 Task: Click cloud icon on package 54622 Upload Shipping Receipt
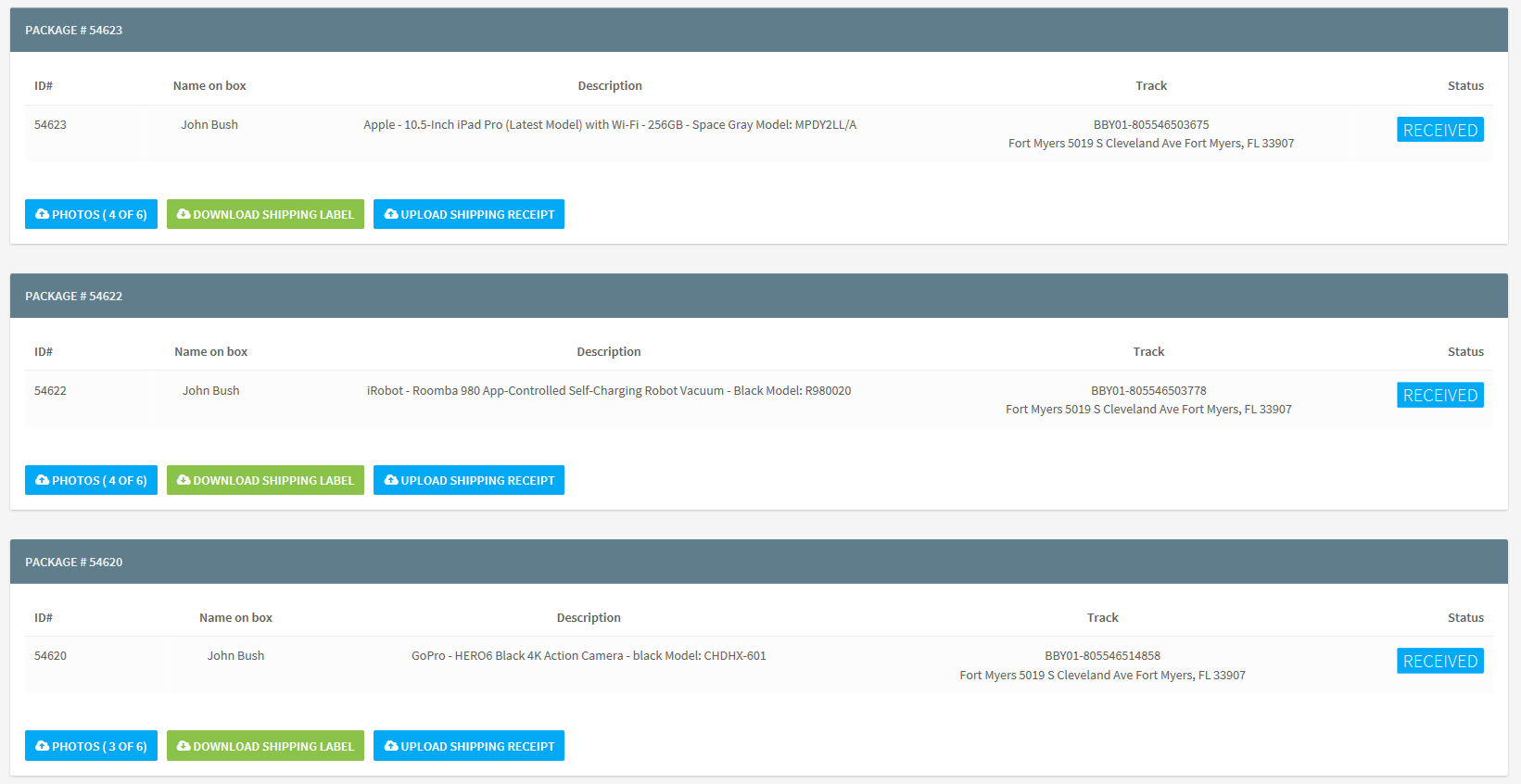391,480
